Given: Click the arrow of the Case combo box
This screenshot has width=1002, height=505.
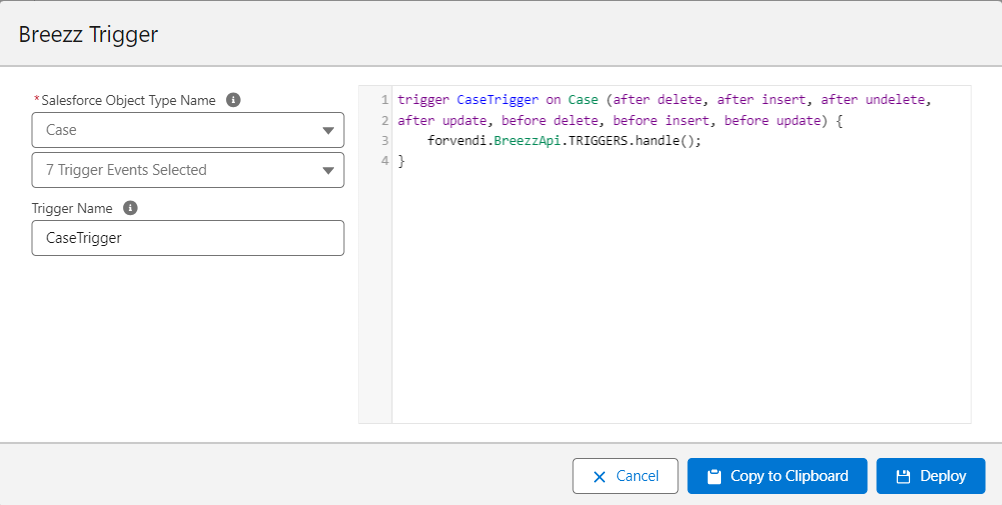Looking at the screenshot, I should [328, 131].
